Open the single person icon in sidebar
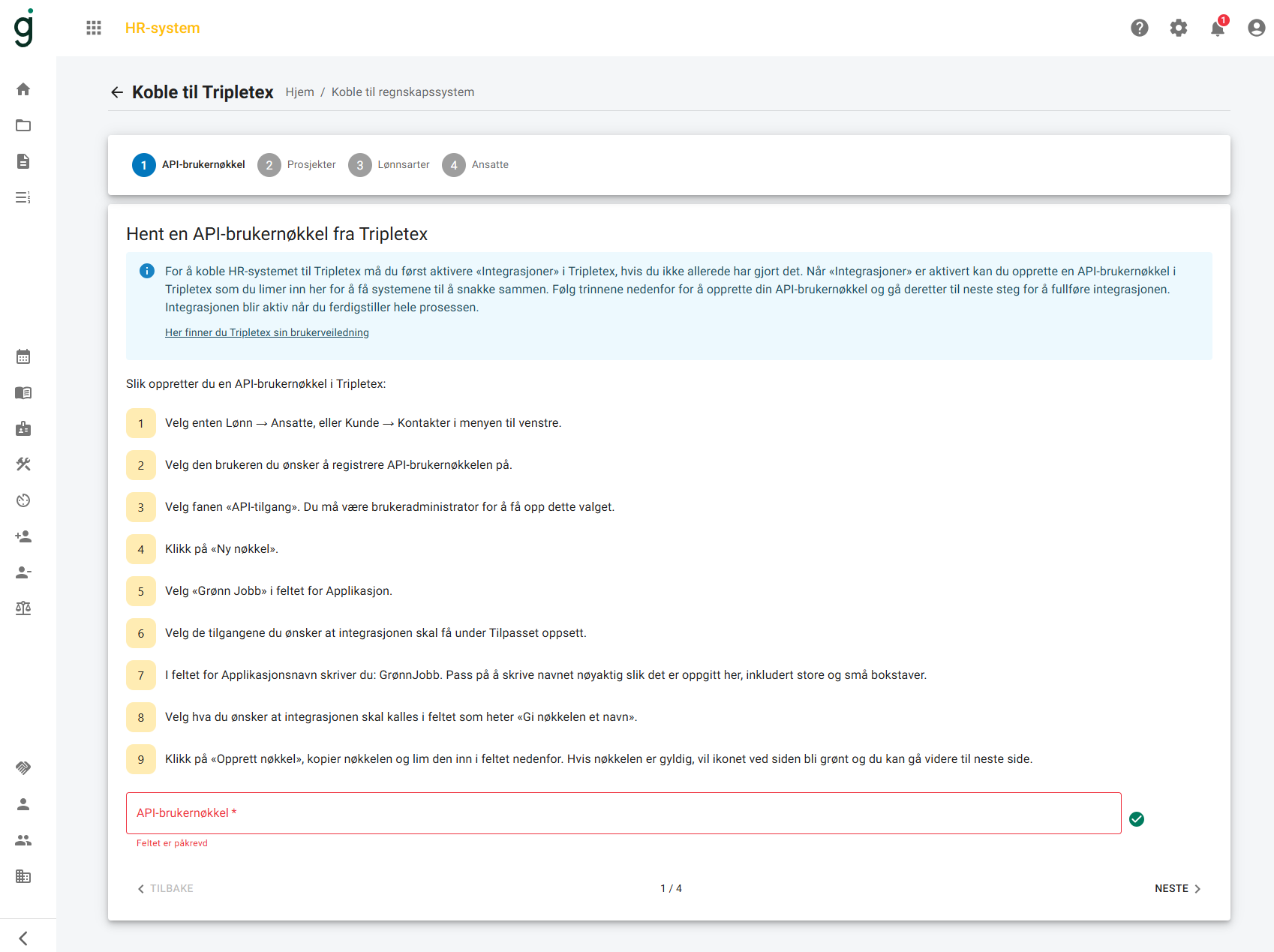The image size is (1274, 952). 23,804
